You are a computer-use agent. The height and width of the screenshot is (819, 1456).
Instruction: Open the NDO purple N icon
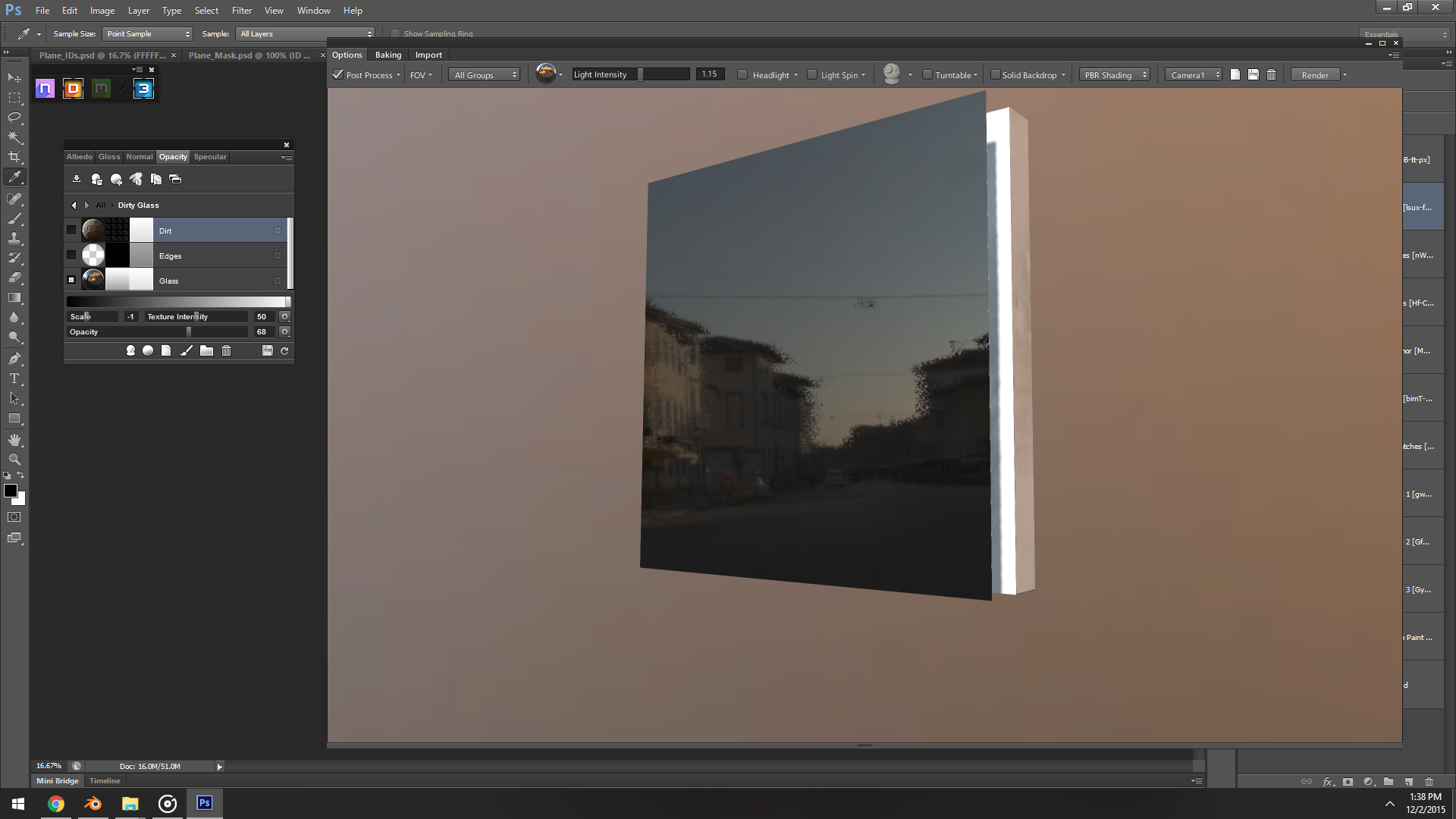(45, 89)
